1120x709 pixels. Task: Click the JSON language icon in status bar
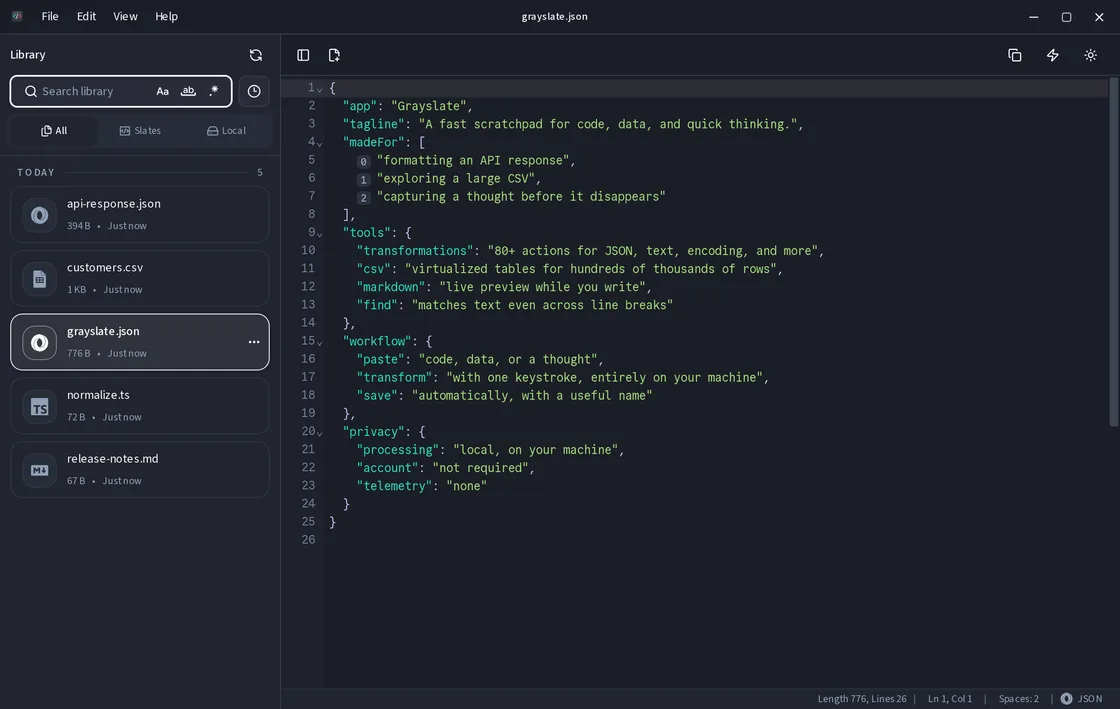pos(1066,699)
